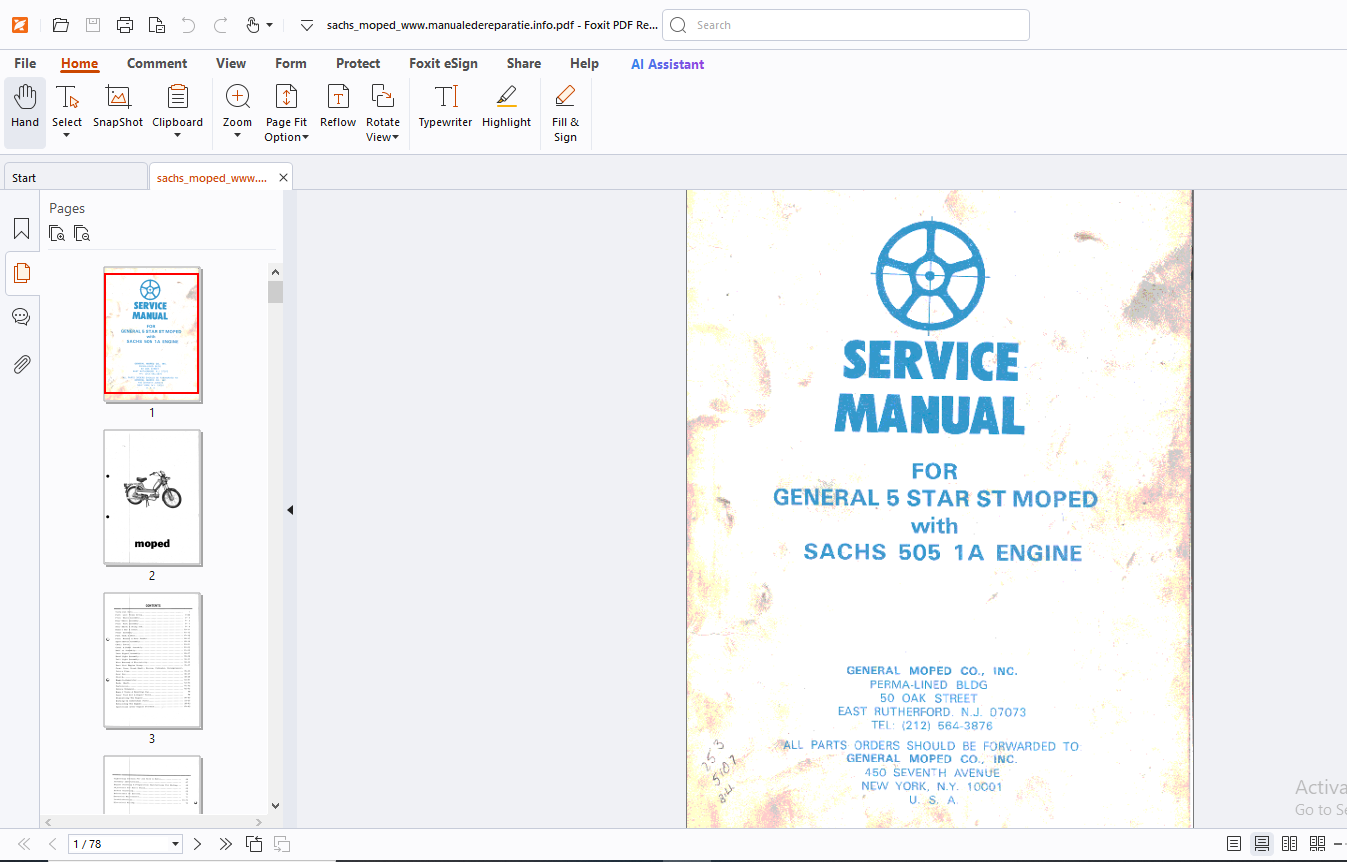Click the Redo arrow icon
The image size is (1347, 862).
point(220,25)
